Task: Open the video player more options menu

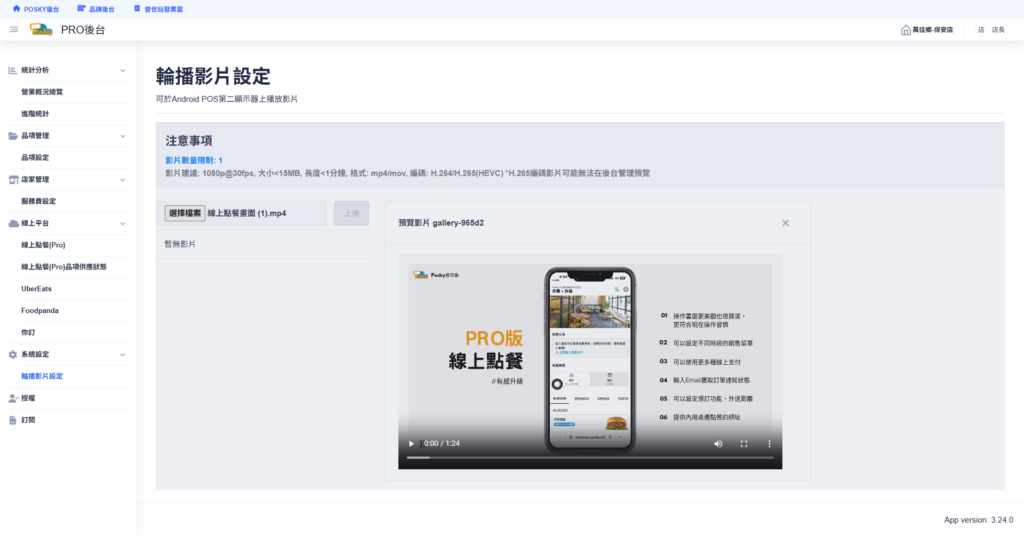Action: tap(769, 443)
